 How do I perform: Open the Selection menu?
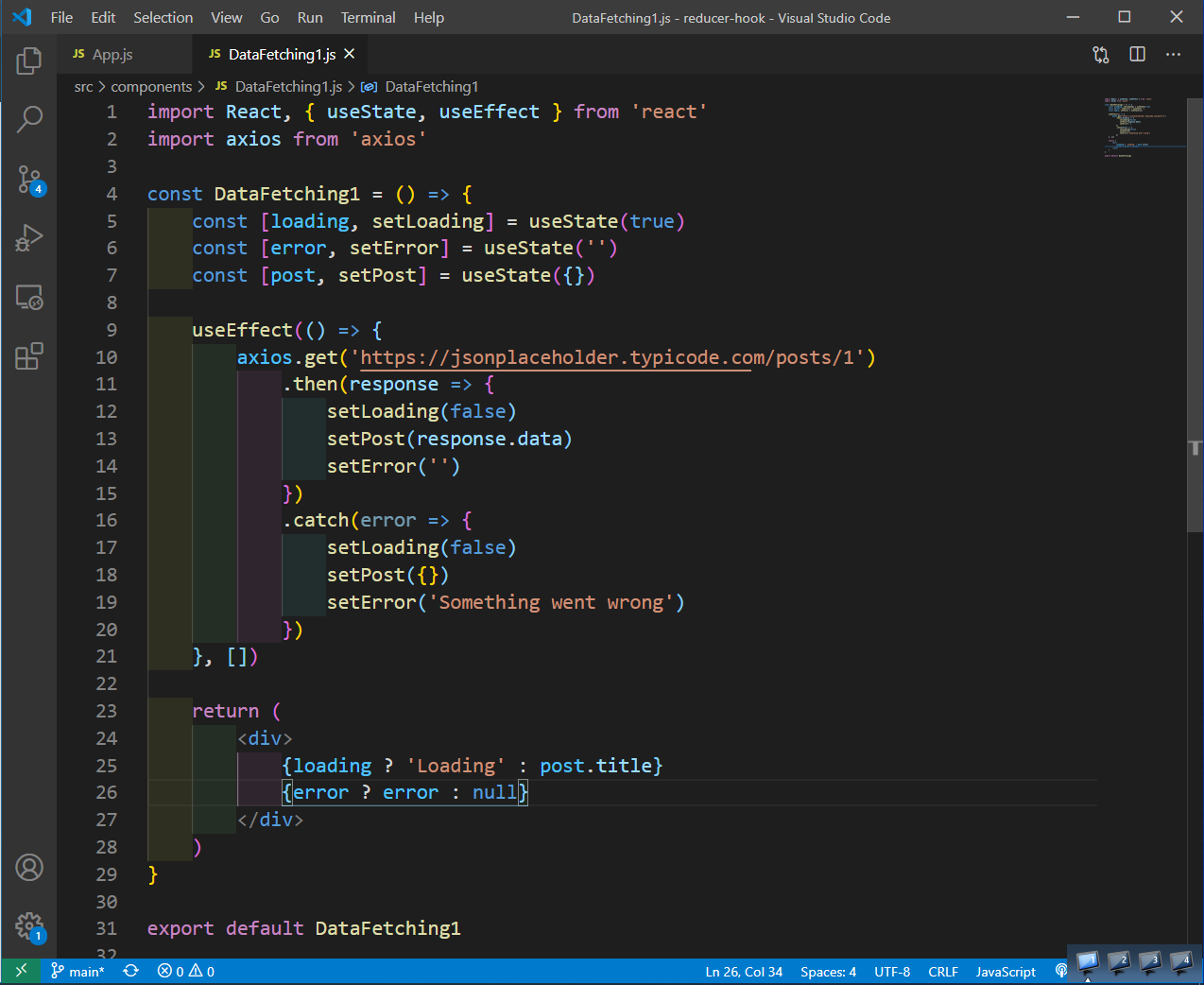coord(163,17)
